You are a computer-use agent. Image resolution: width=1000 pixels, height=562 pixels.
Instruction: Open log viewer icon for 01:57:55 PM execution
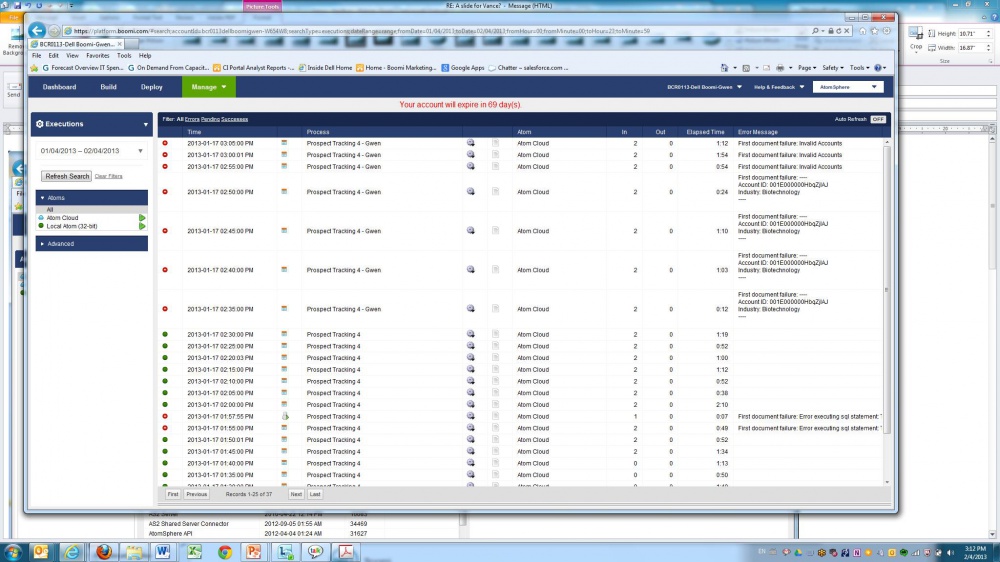coord(471,416)
